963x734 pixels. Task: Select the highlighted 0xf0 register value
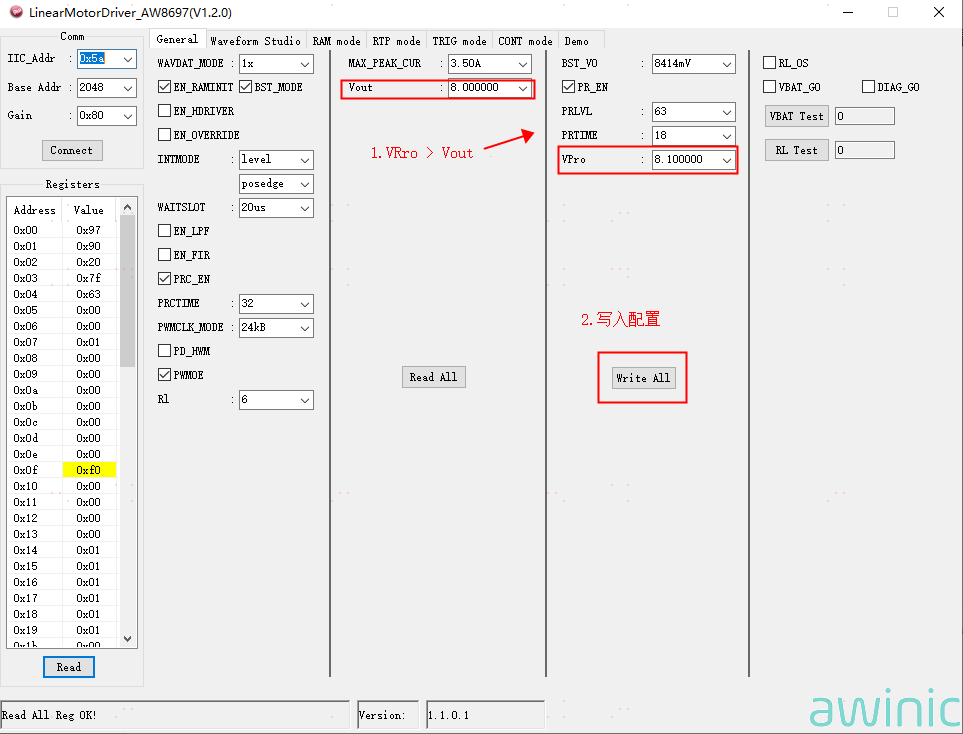89,470
